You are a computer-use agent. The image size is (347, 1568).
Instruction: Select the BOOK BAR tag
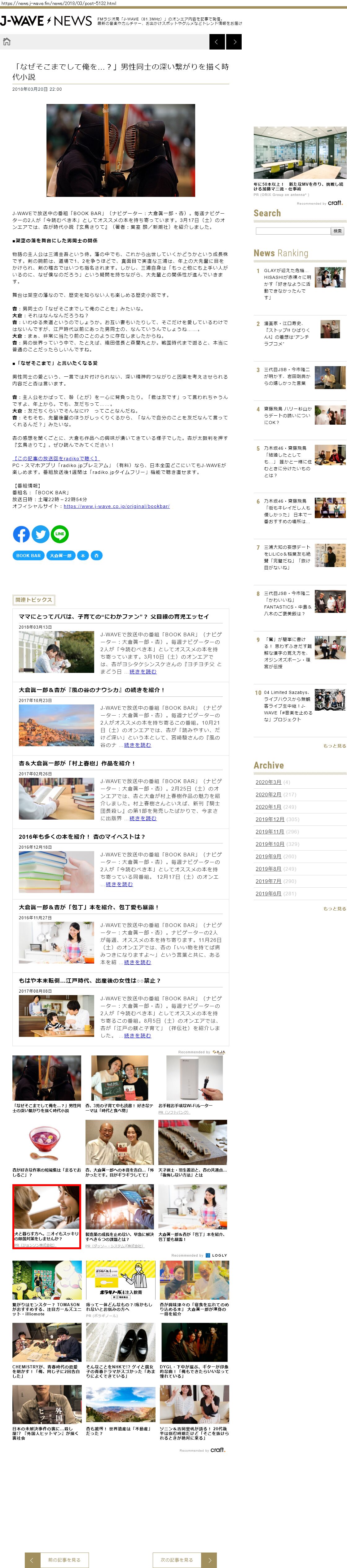[x=28, y=555]
